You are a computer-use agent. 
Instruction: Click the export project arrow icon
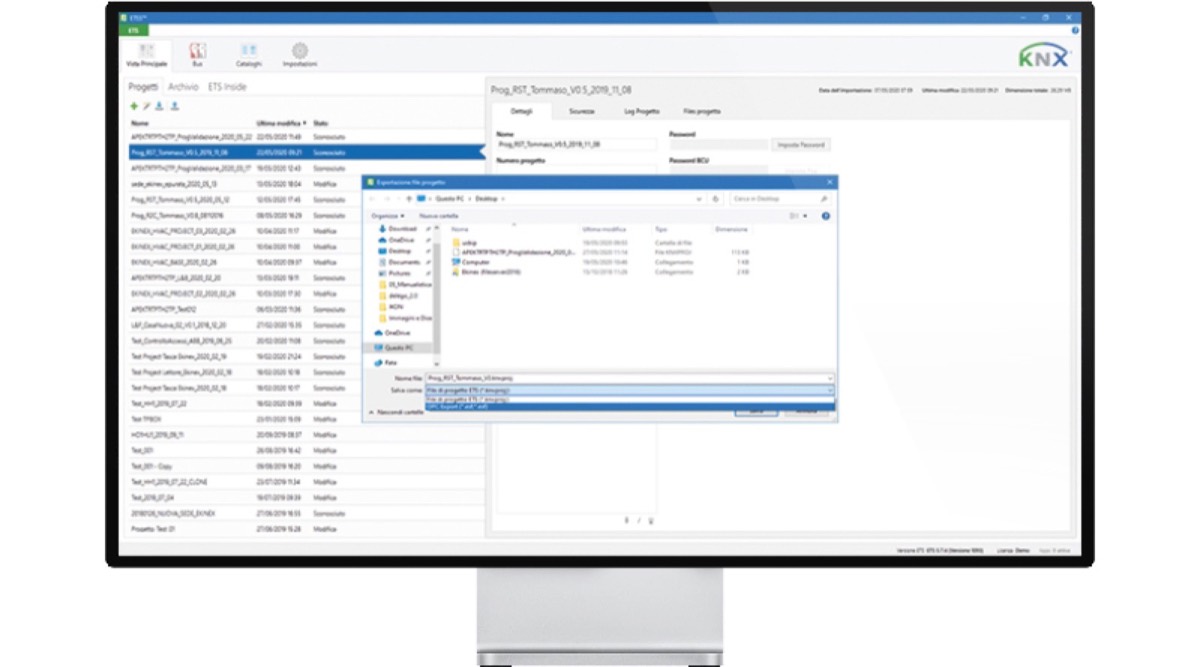click(174, 106)
